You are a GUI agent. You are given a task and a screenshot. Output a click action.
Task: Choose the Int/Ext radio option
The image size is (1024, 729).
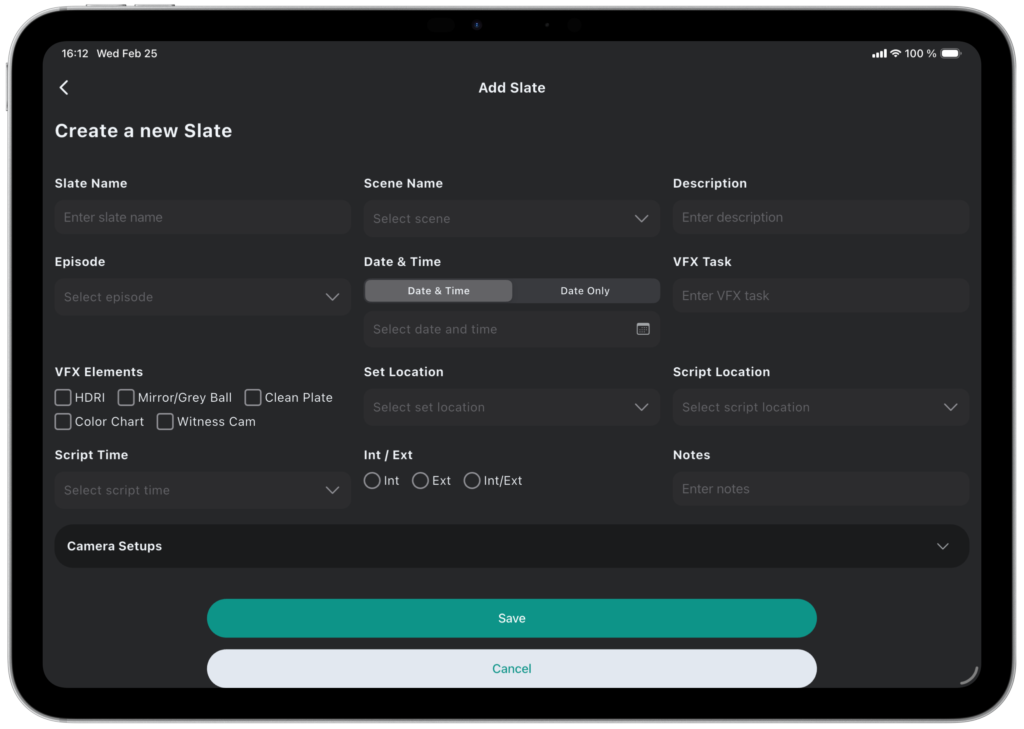(472, 481)
